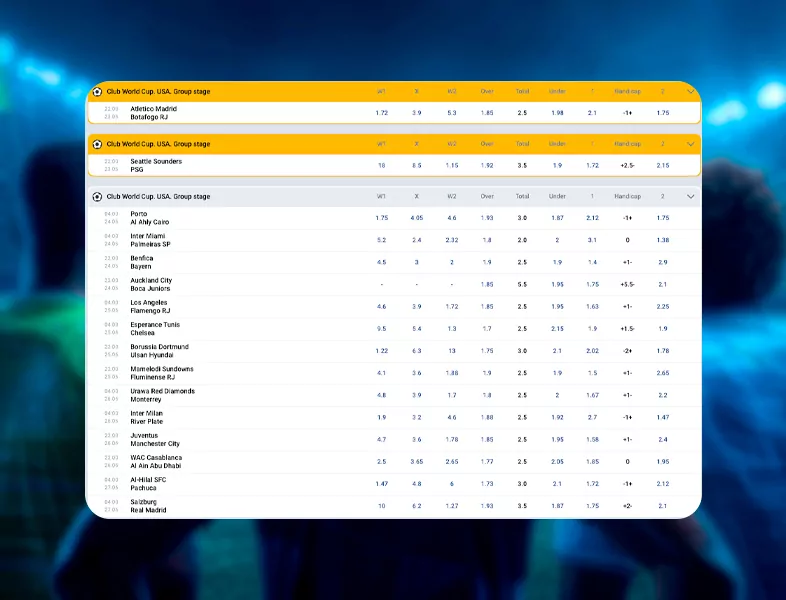The image size is (786, 600).
Task: Open Mamelodi Sundowns vs Fluminense RJ match
Action: (162, 373)
